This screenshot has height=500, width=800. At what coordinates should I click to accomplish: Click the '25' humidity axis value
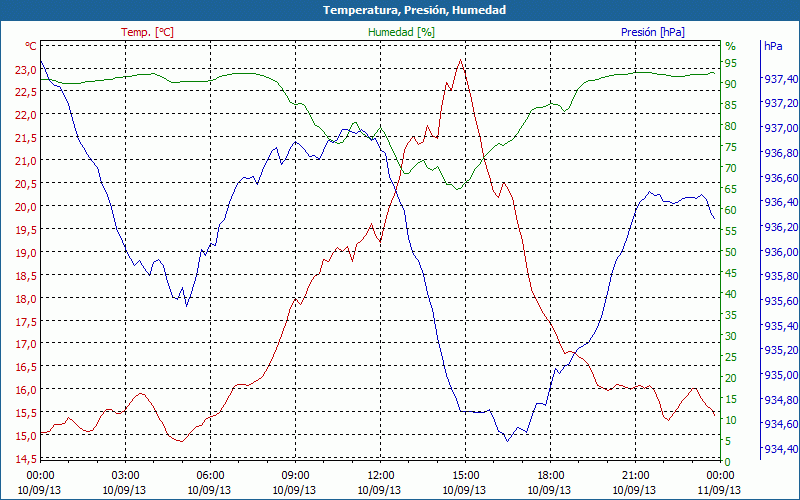pyautogui.click(x=731, y=357)
